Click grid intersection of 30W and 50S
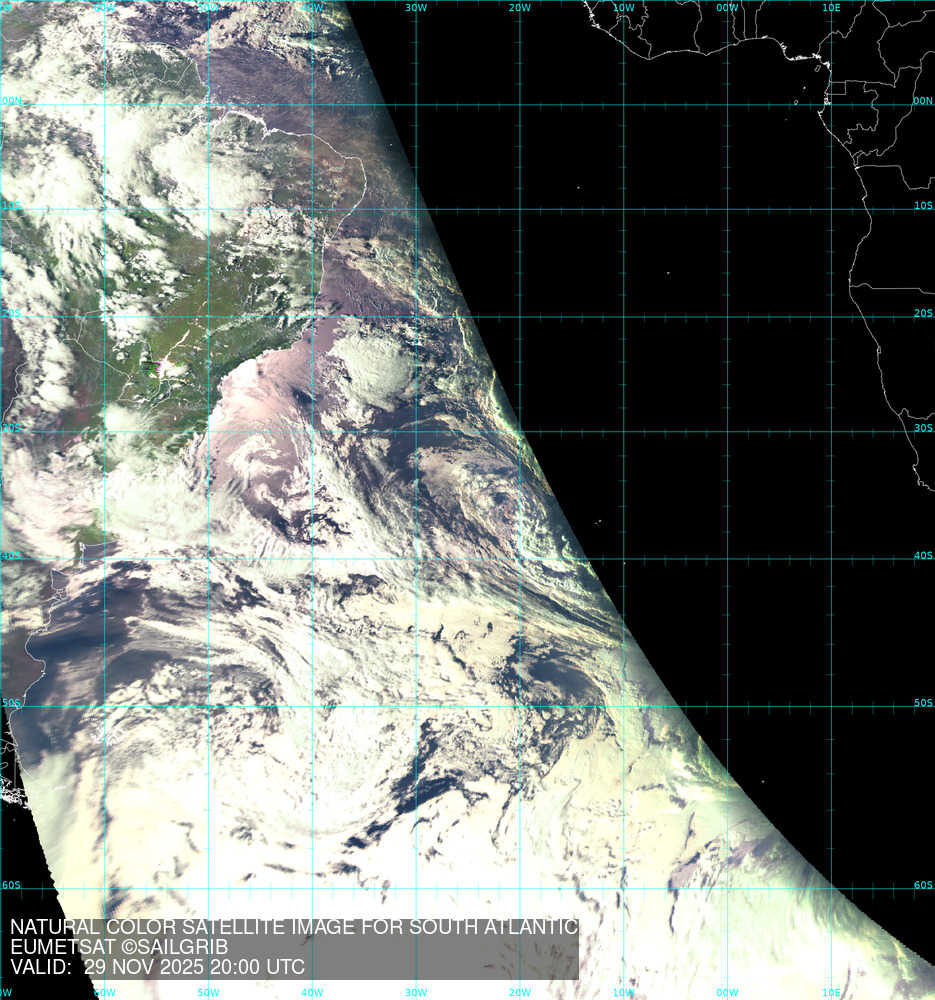Viewport: 935px width, 1000px height. (416, 706)
